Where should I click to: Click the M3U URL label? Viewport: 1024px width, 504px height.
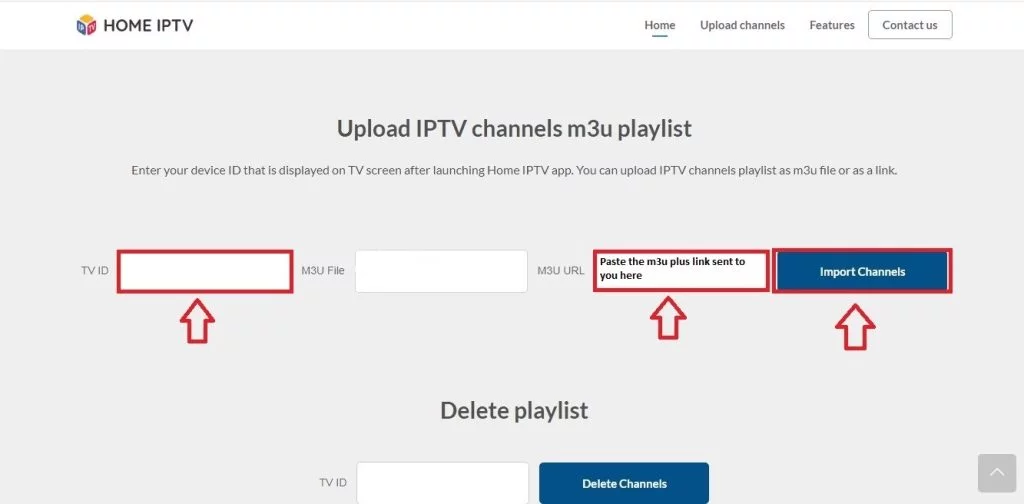pos(561,271)
